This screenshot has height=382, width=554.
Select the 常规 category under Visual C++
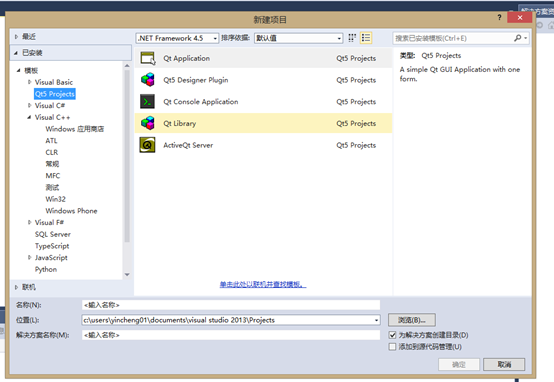coord(52,164)
